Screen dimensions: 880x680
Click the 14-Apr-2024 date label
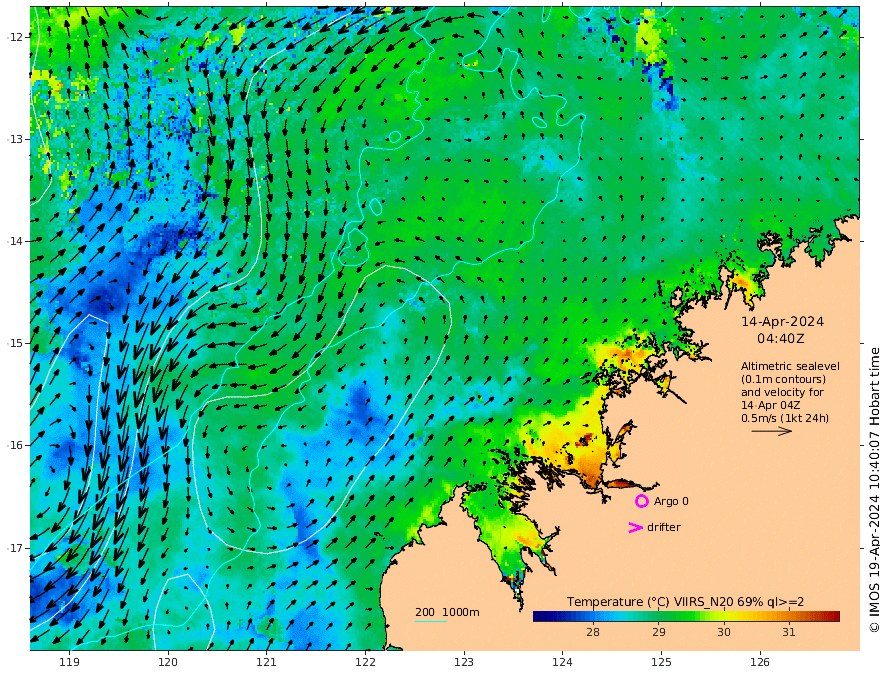pos(782,322)
